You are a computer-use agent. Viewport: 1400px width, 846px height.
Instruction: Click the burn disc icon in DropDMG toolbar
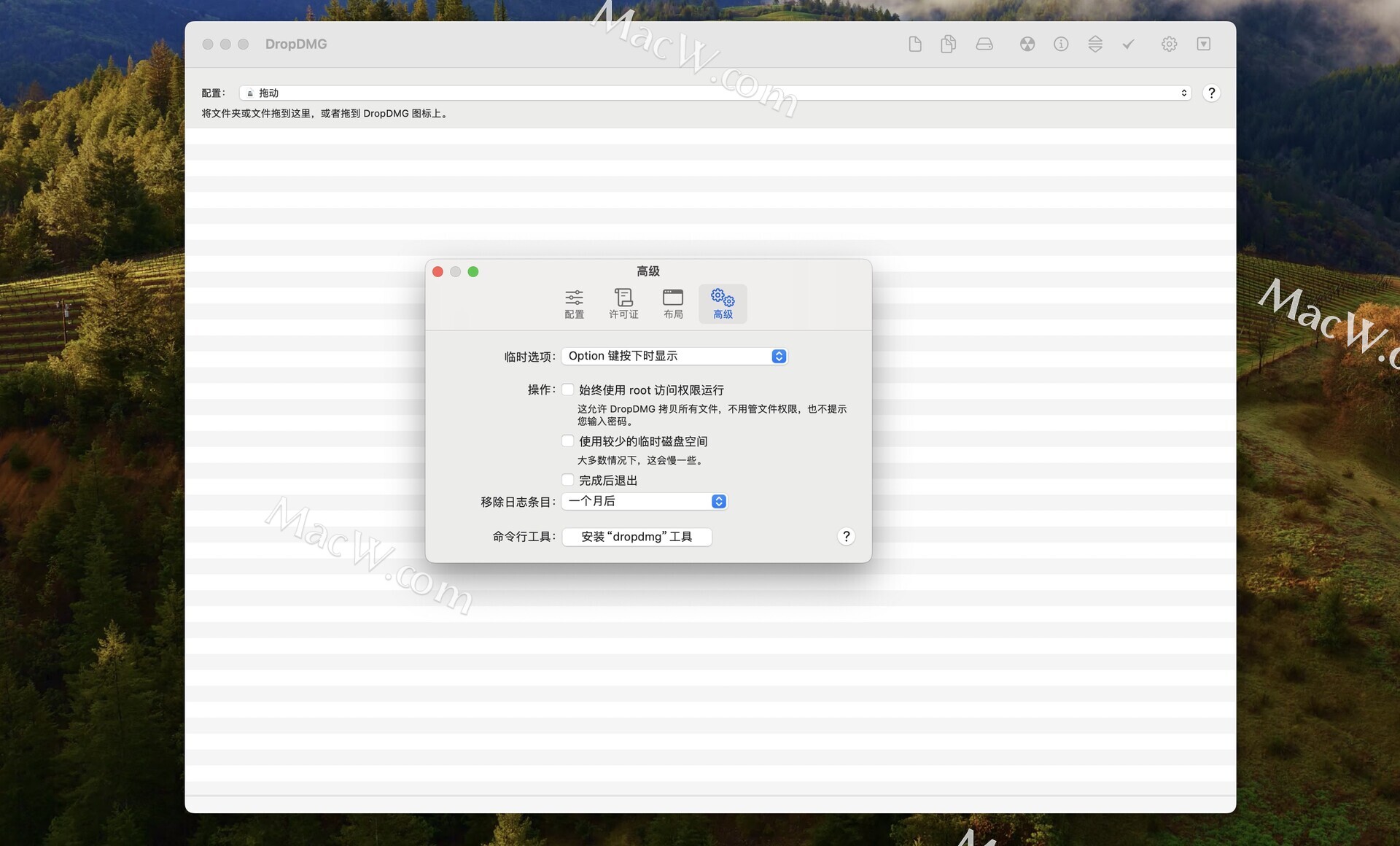(1027, 44)
